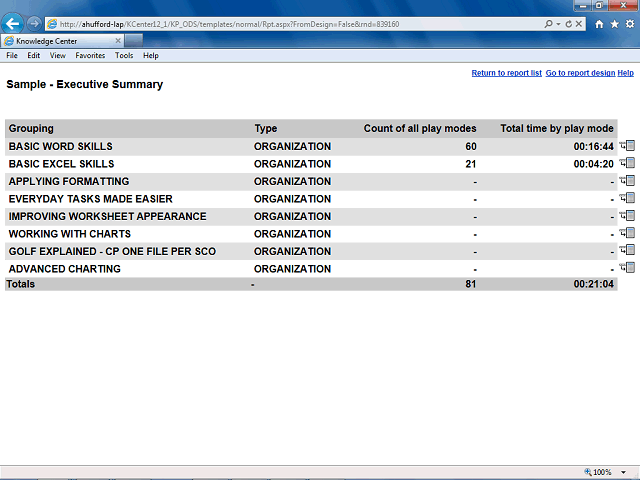This screenshot has height=480, width=640.
Task: Open the zoom level dropdown arrow
Action: pos(623,472)
